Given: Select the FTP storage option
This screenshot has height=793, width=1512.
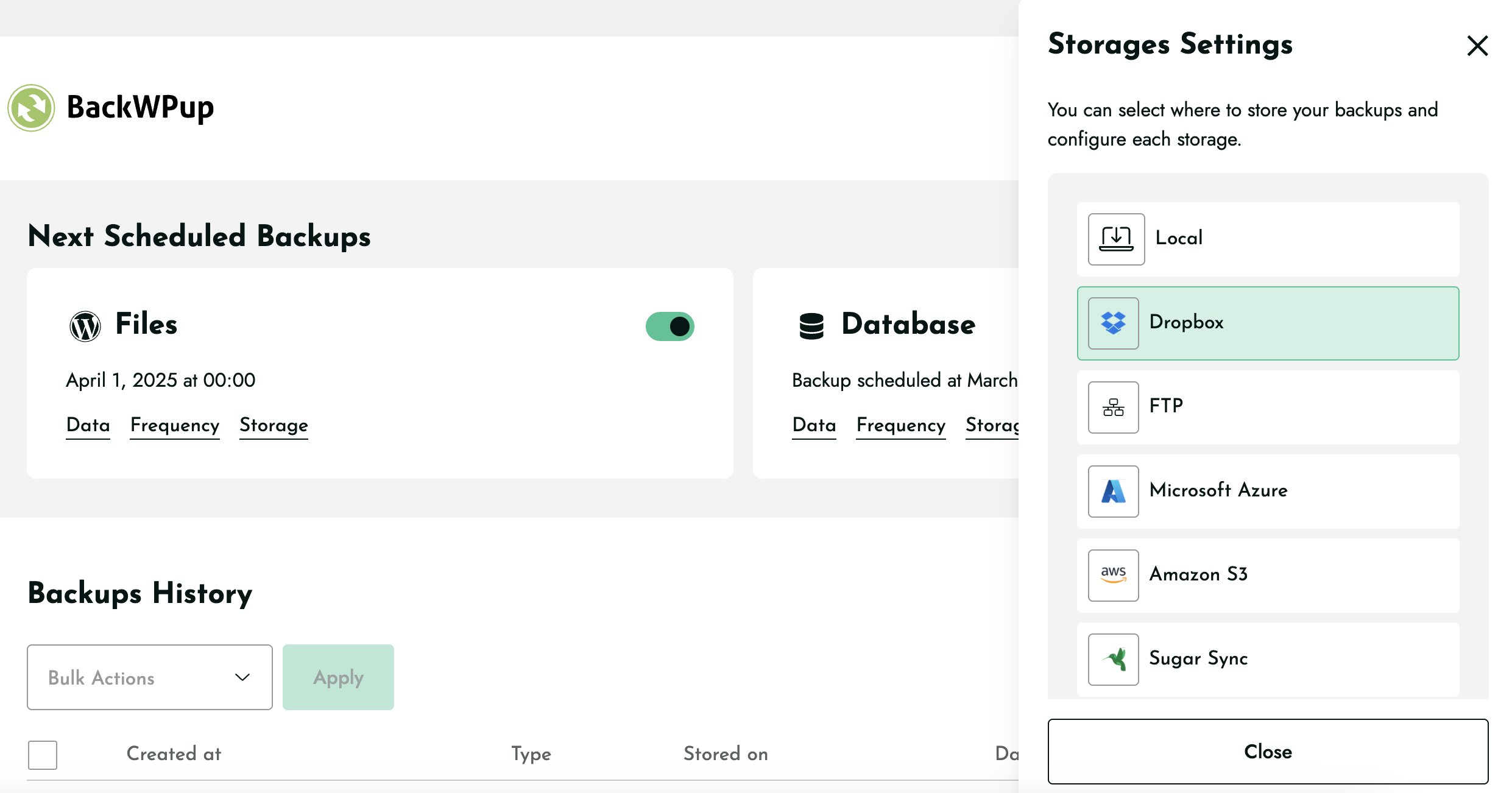Looking at the screenshot, I should [x=1268, y=407].
